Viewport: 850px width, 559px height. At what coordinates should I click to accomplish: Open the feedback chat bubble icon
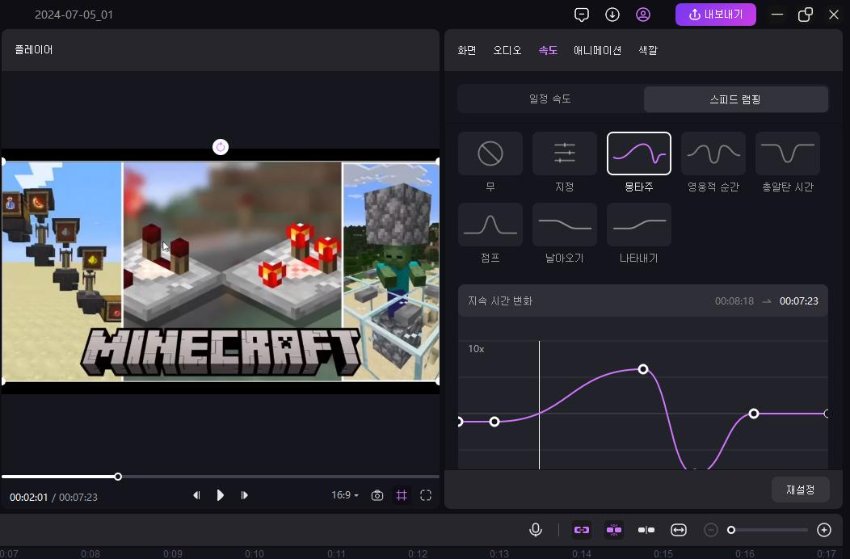pos(581,15)
